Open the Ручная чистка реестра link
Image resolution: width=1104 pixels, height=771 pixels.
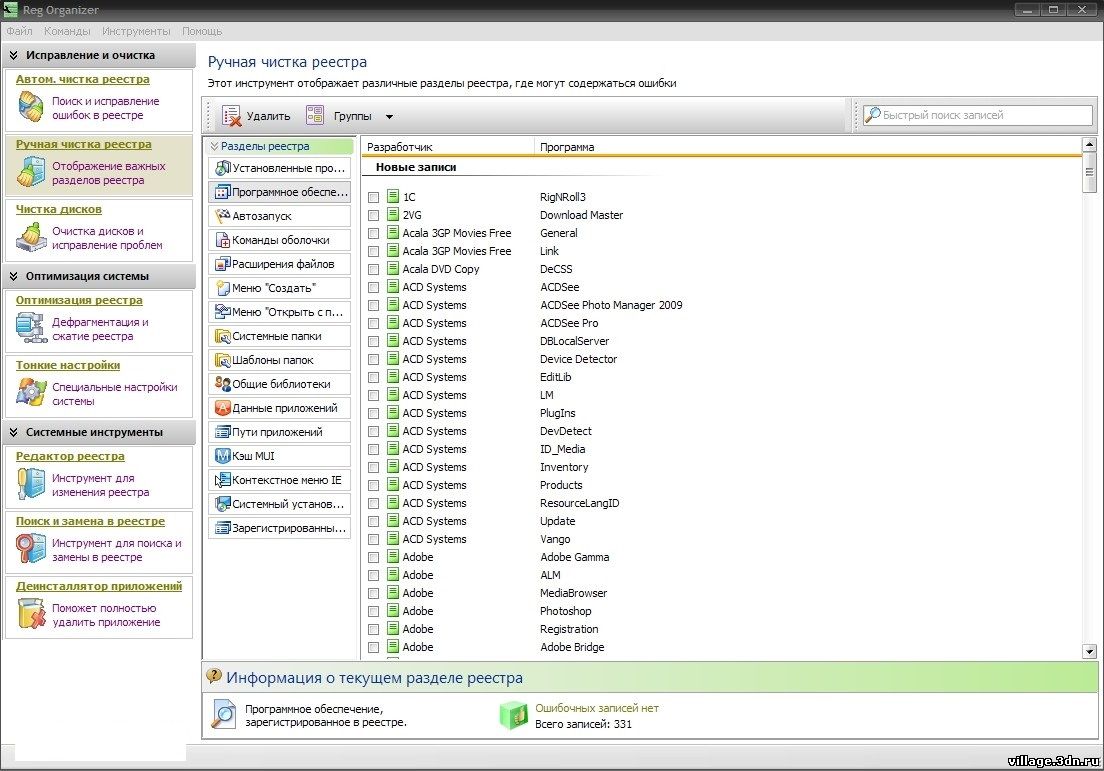(x=84, y=144)
